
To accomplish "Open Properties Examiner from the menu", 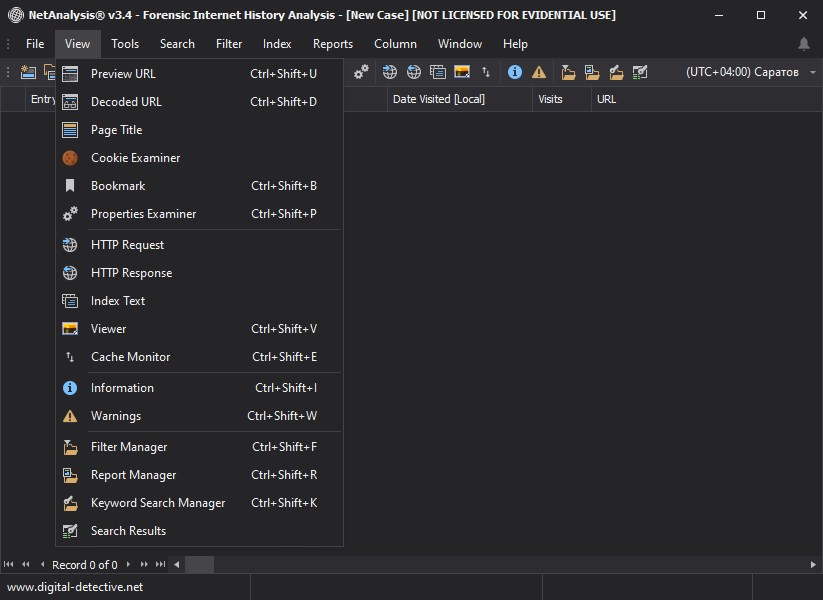I will (199, 214).
